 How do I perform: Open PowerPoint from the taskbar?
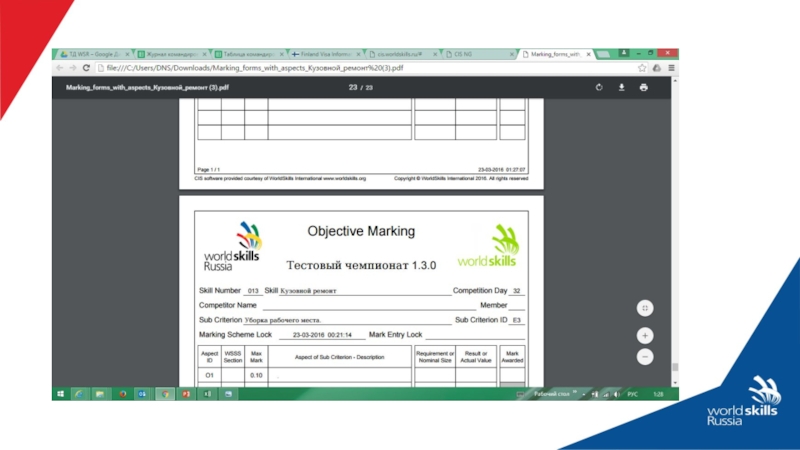tap(186, 394)
